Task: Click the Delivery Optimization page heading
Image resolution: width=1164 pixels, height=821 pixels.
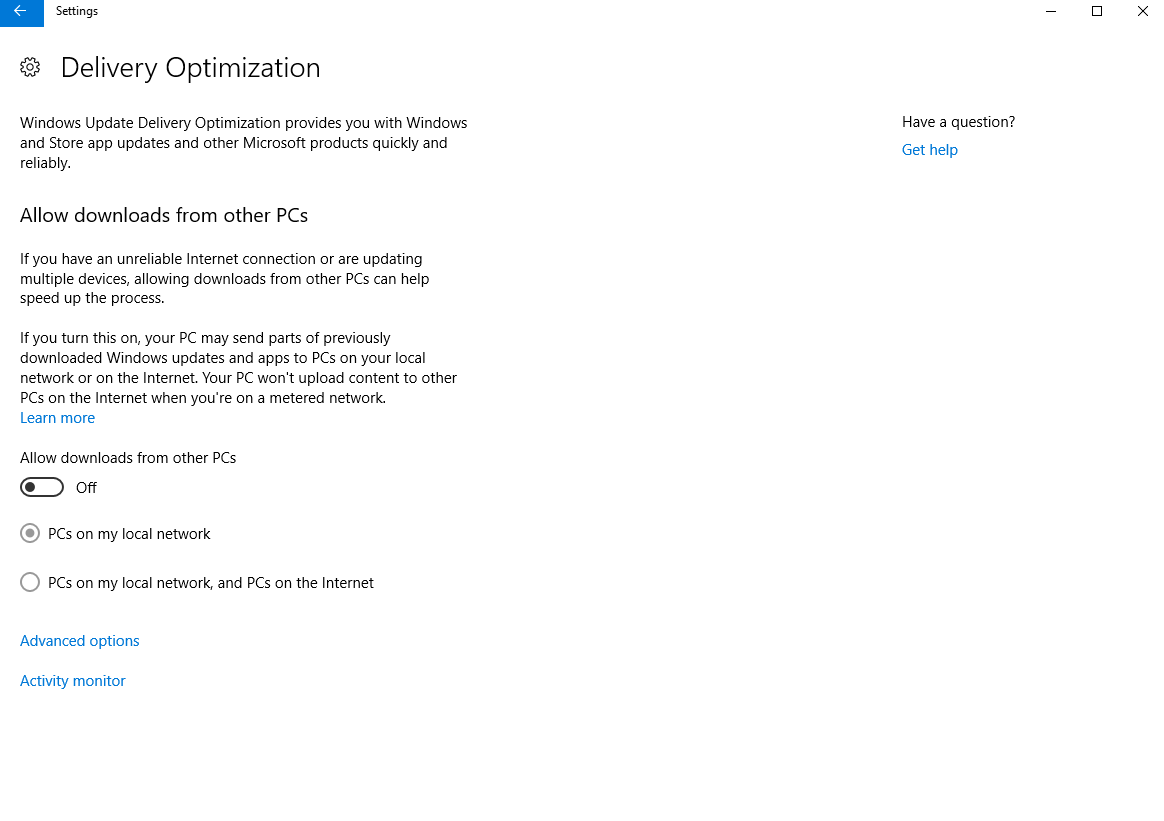Action: point(191,68)
